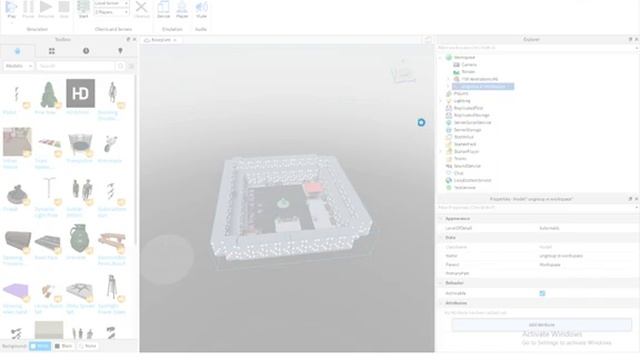Click the Toolbox search field
640x360 pixels.
(x=76, y=66)
